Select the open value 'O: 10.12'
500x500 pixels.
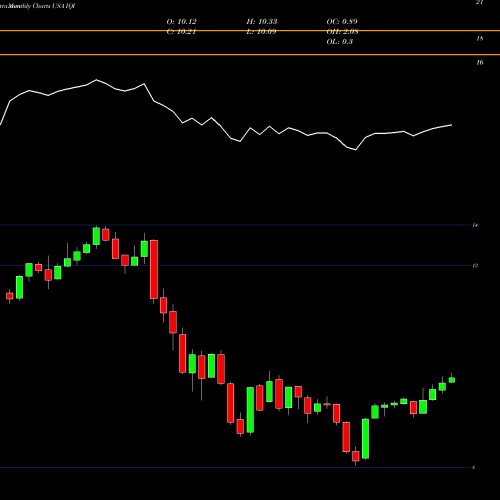(181, 22)
